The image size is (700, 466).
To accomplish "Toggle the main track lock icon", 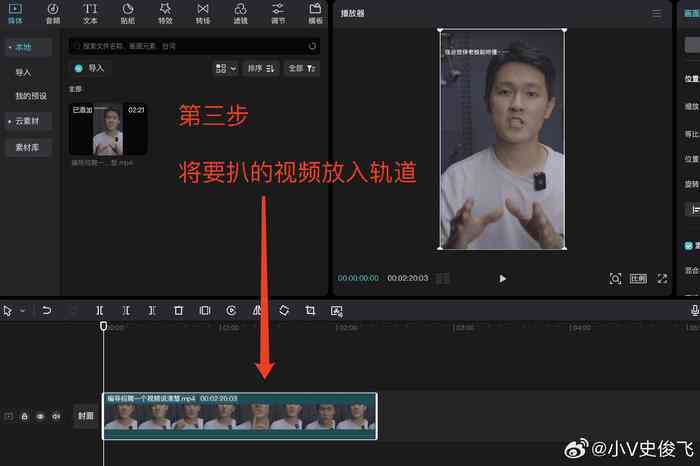I will coord(25,416).
